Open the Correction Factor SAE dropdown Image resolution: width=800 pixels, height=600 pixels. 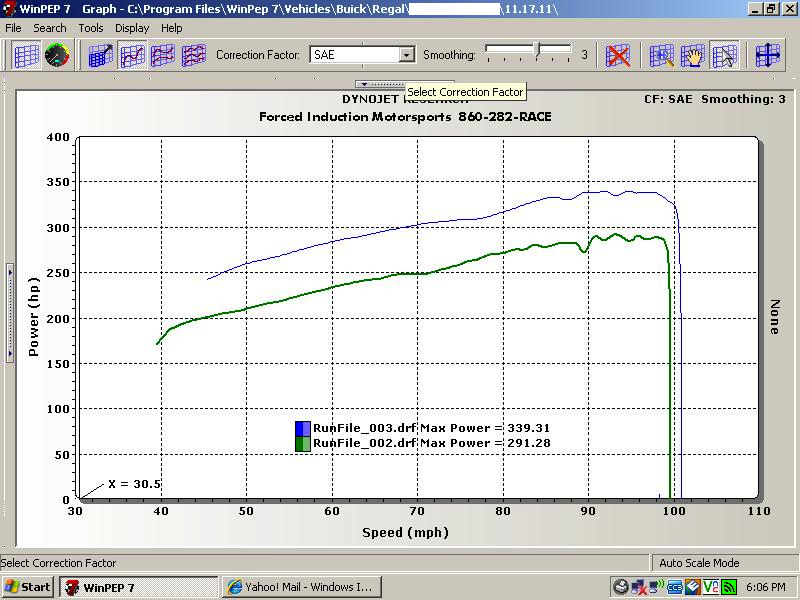(x=407, y=55)
